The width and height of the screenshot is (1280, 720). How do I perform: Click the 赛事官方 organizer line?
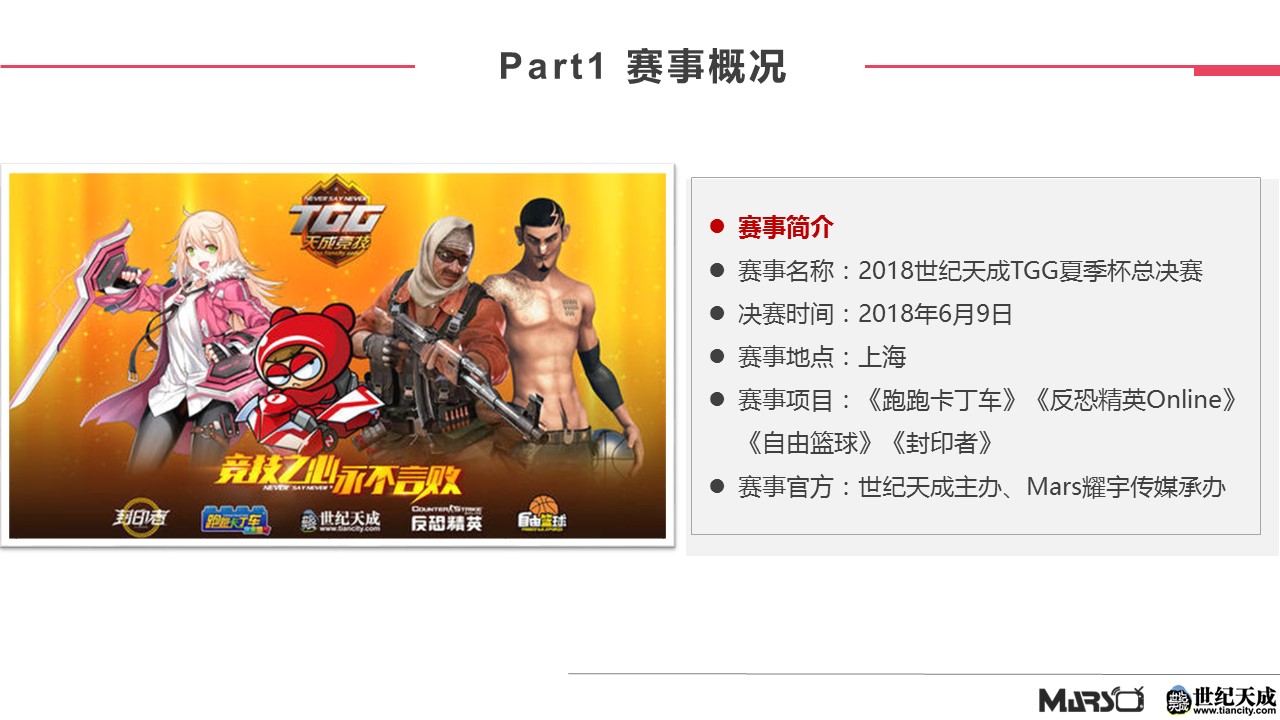(x=982, y=488)
